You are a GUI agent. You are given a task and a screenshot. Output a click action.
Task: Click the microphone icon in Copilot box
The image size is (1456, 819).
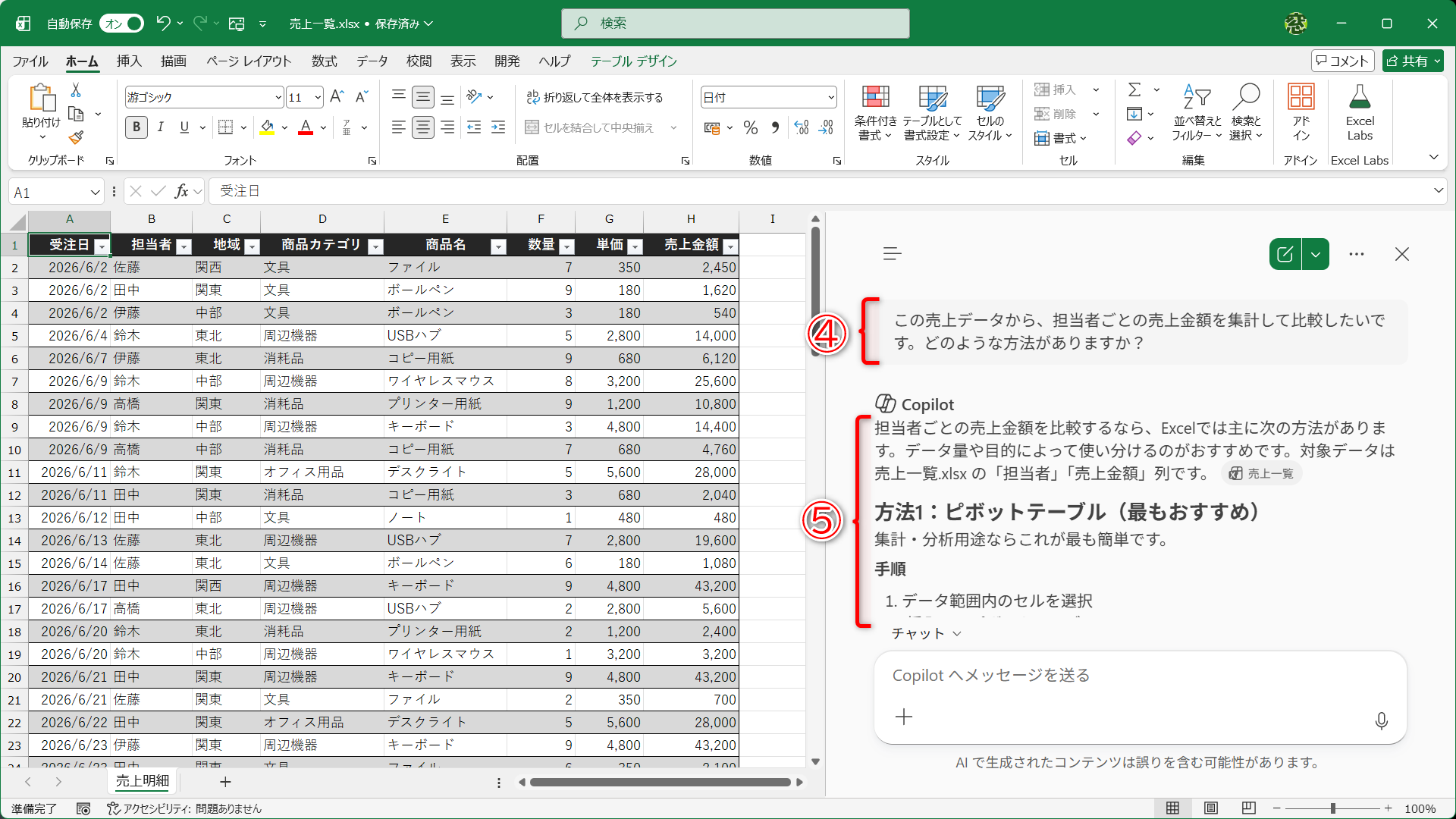pos(1382,720)
